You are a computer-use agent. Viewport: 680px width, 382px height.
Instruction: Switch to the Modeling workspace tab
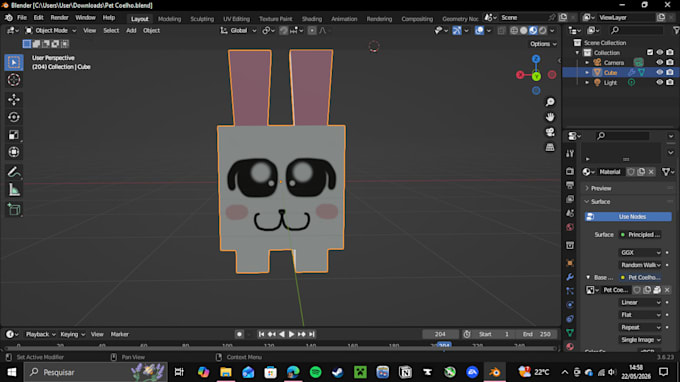tap(169, 19)
